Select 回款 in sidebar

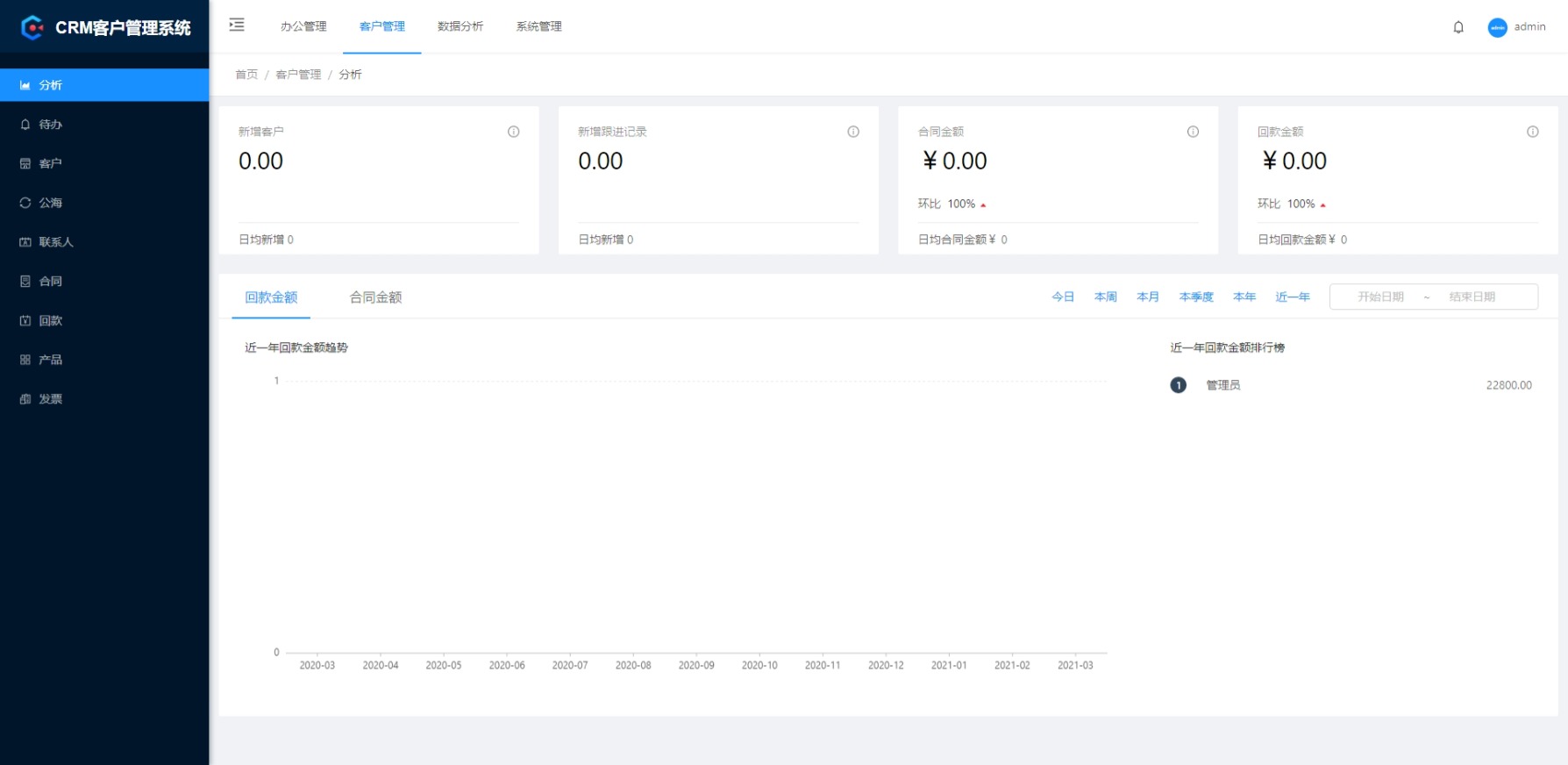point(104,321)
